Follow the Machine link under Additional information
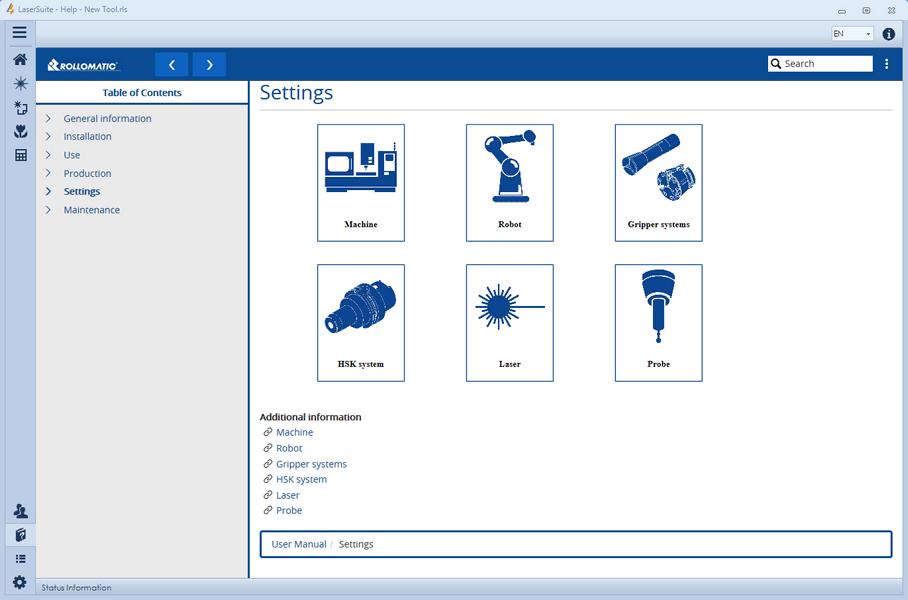The image size is (908, 600). (294, 432)
